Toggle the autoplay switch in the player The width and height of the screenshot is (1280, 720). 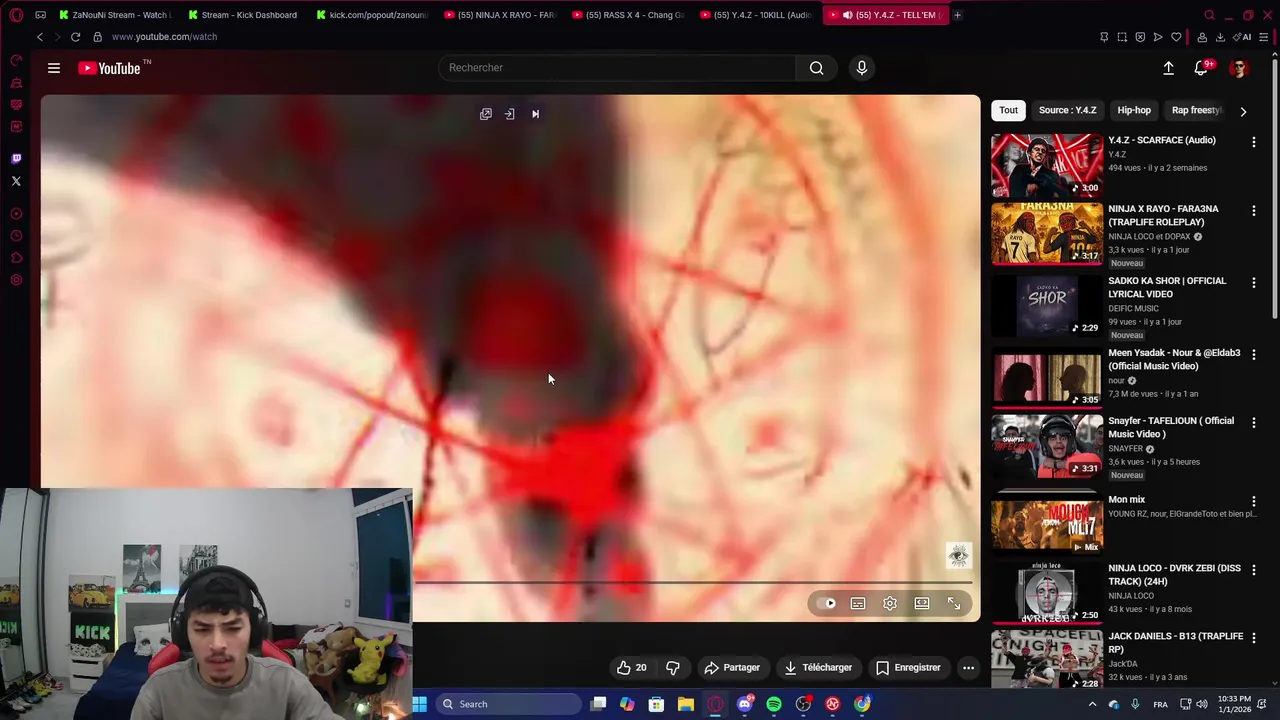(826, 603)
